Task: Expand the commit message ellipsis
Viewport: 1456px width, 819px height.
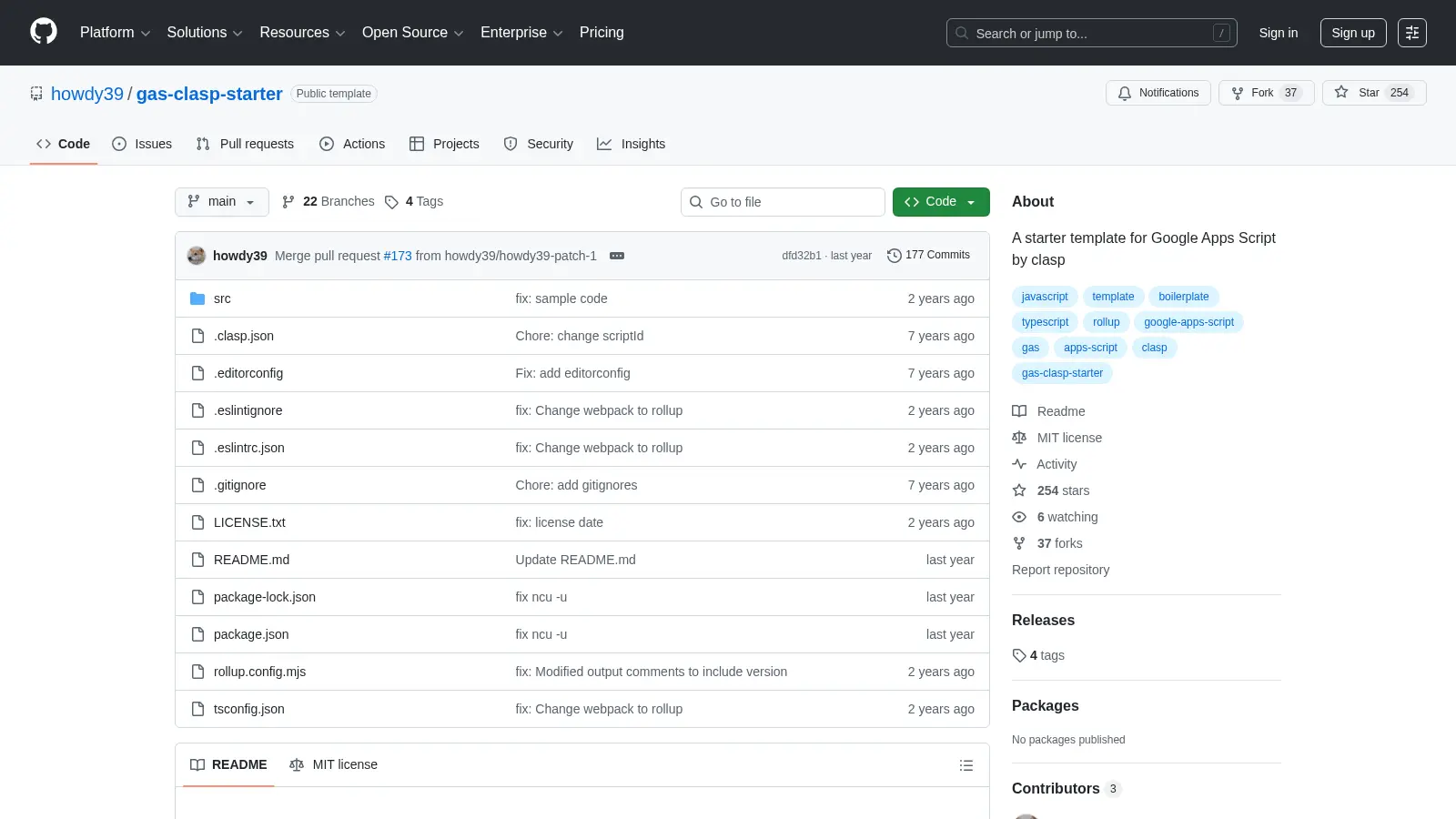Action: point(617,256)
